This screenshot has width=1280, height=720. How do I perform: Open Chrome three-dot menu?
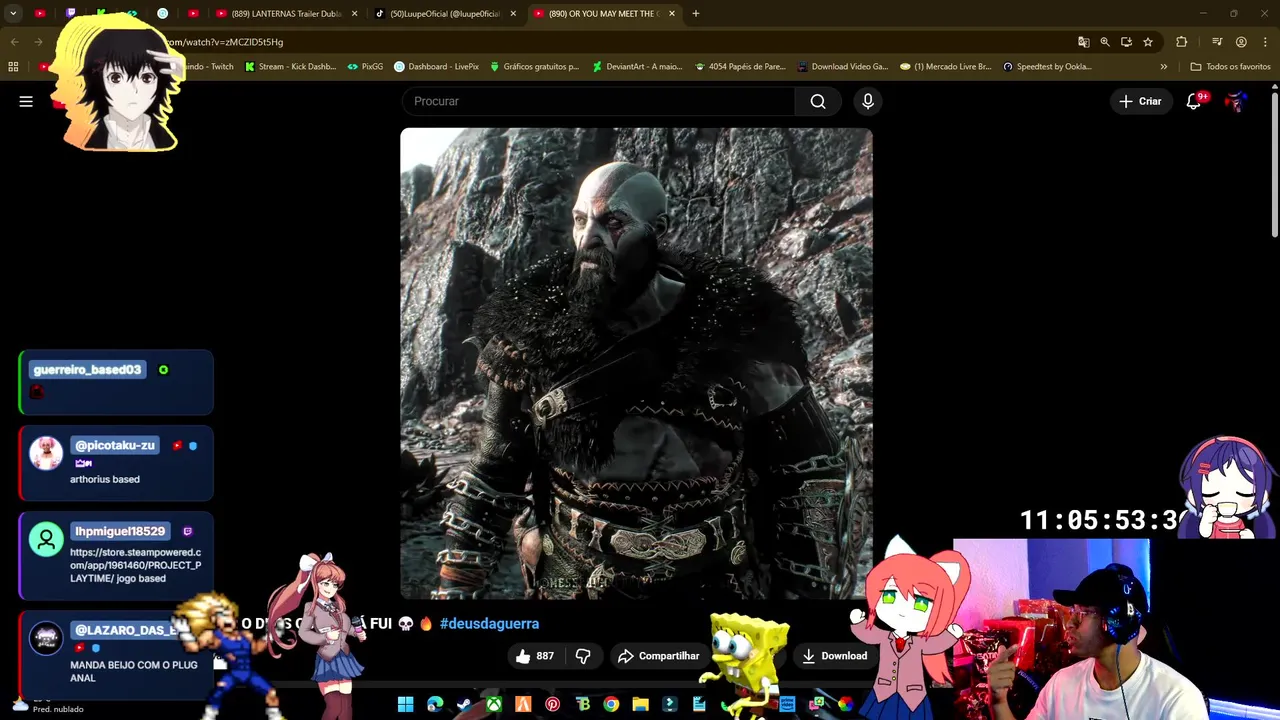pos(1265,42)
